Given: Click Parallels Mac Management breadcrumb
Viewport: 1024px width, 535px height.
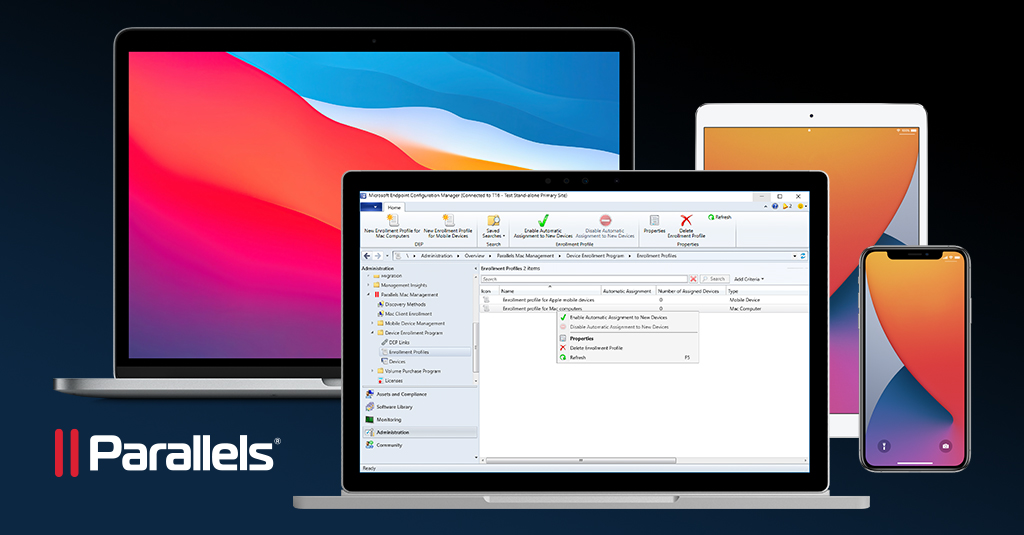Looking at the screenshot, I should [x=525, y=256].
